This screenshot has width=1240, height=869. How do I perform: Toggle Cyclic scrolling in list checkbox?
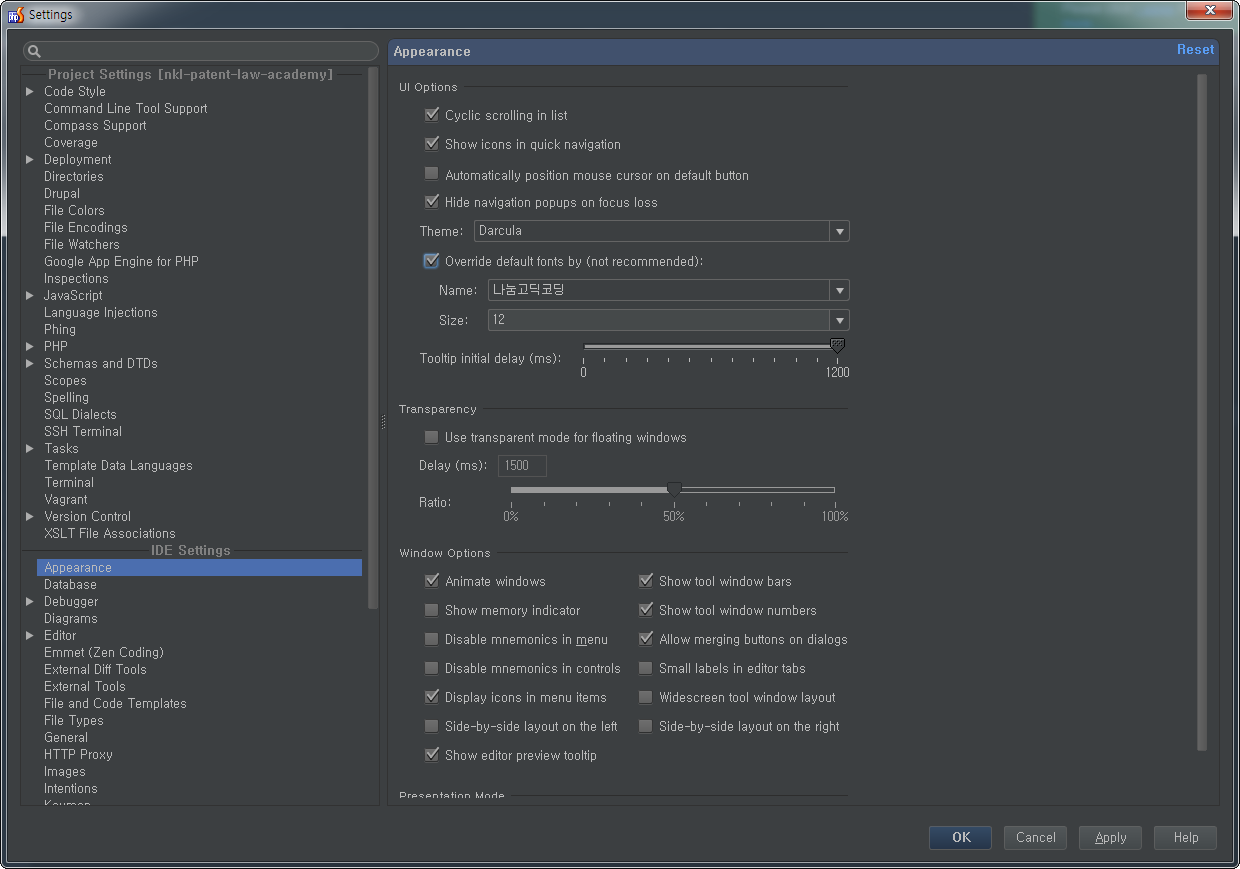pyautogui.click(x=432, y=115)
